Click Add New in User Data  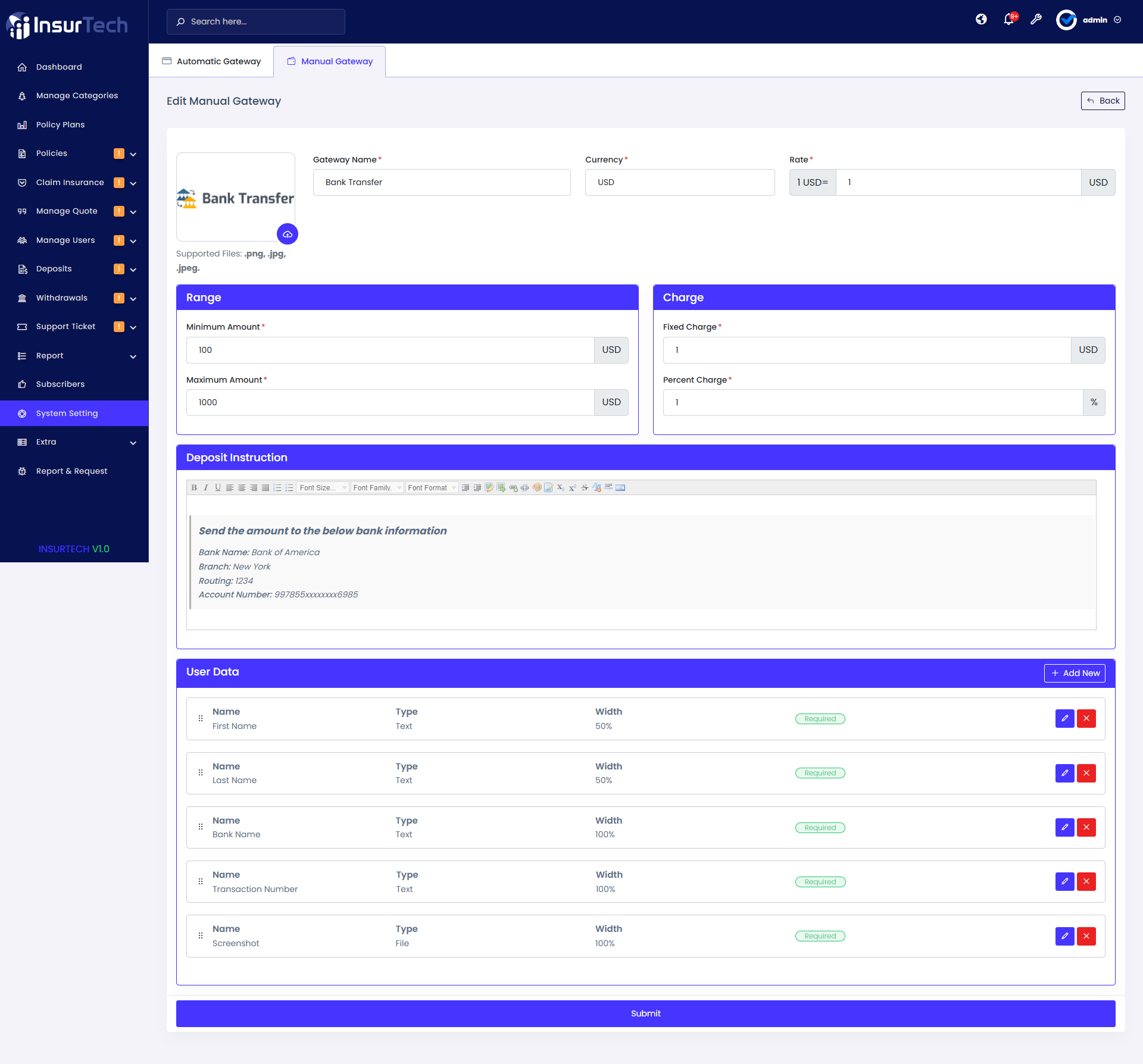click(x=1075, y=673)
